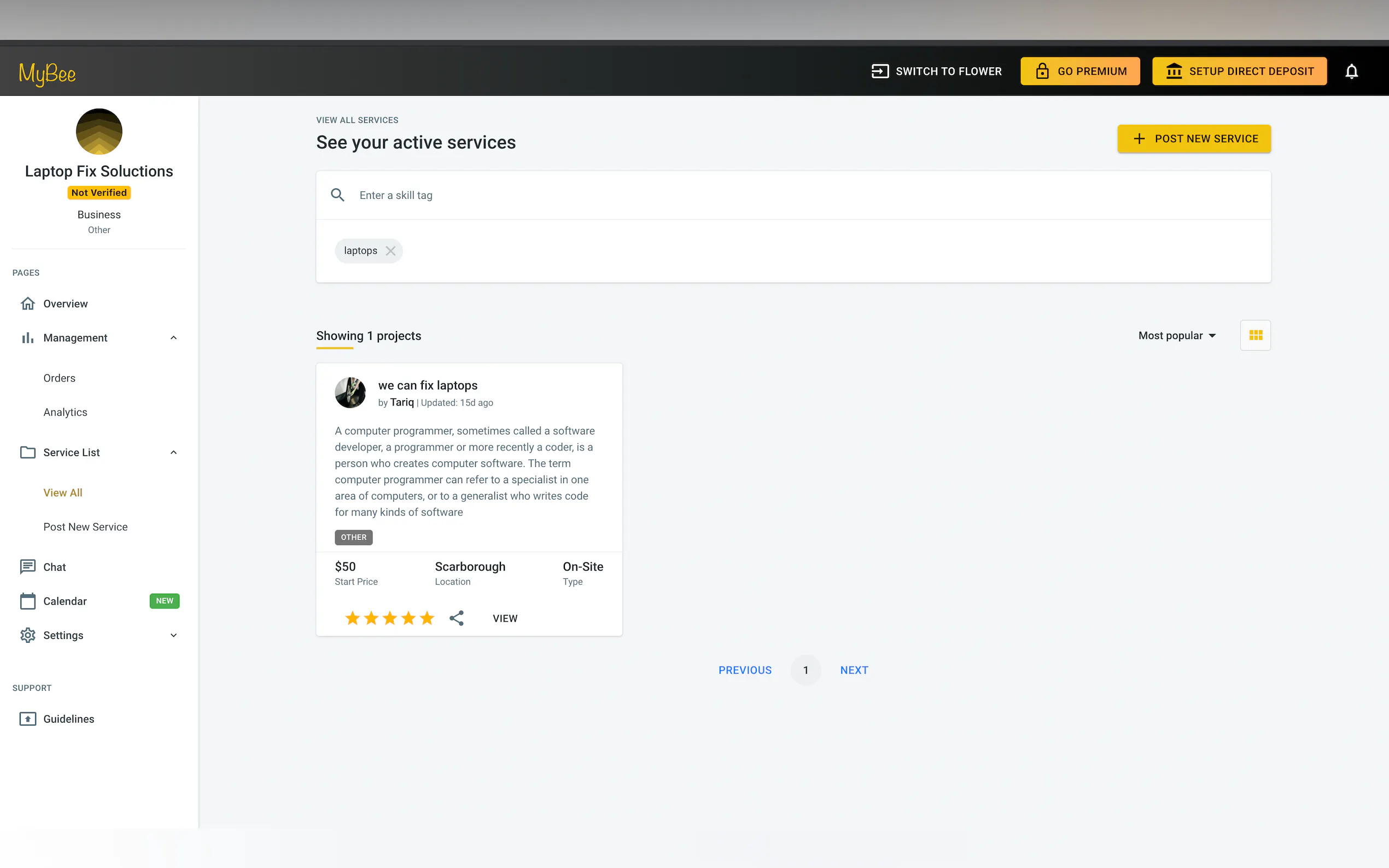The height and width of the screenshot is (868, 1389).
Task: Click Switch to Flower toggle
Action: coord(936,71)
